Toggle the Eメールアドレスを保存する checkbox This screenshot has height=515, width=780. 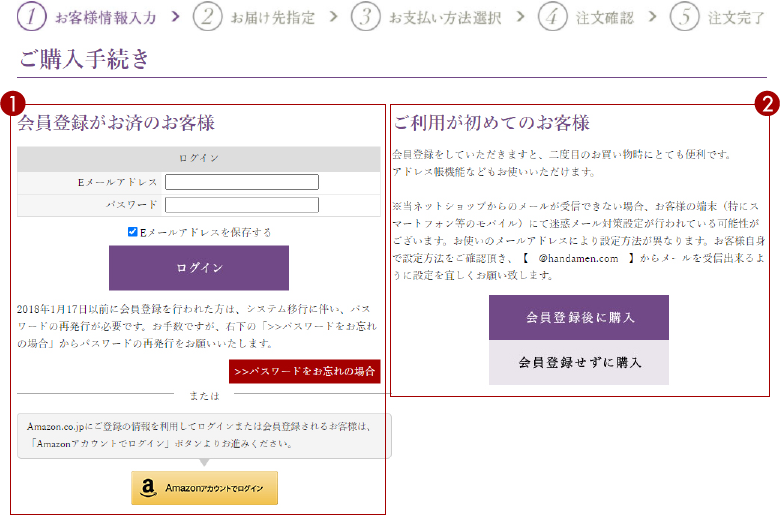pyautogui.click(x=133, y=232)
